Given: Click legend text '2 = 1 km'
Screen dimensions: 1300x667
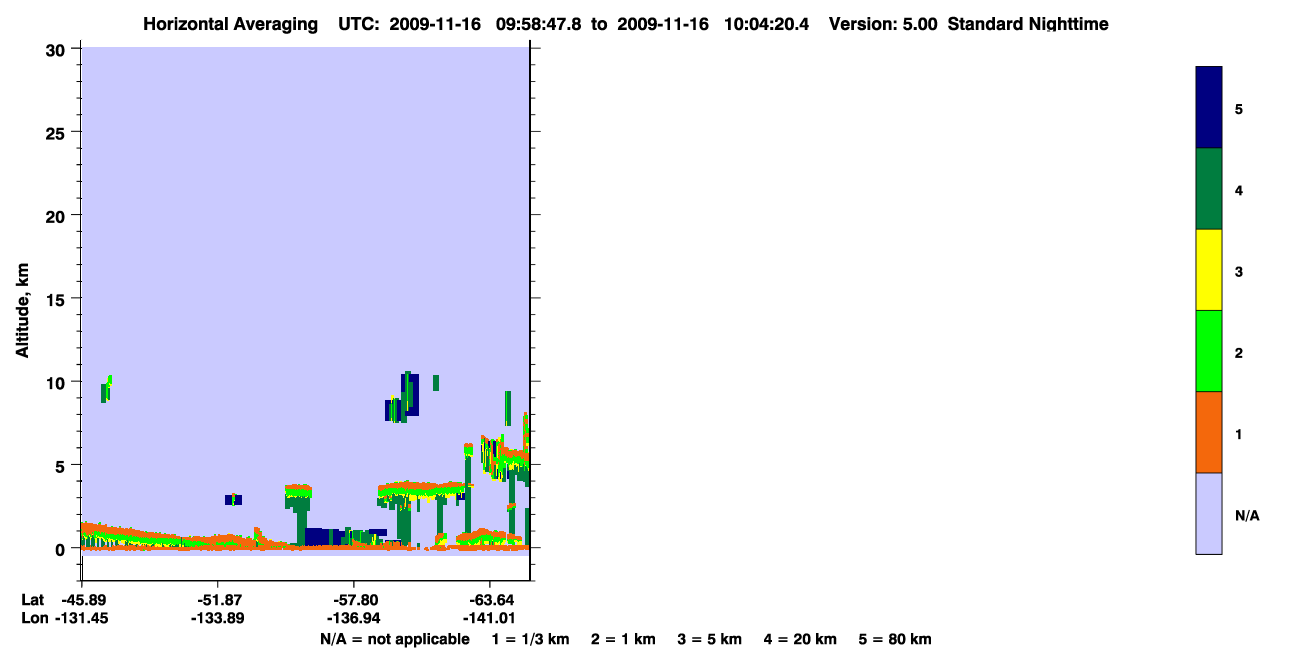Looking at the screenshot, I should pos(623,639).
